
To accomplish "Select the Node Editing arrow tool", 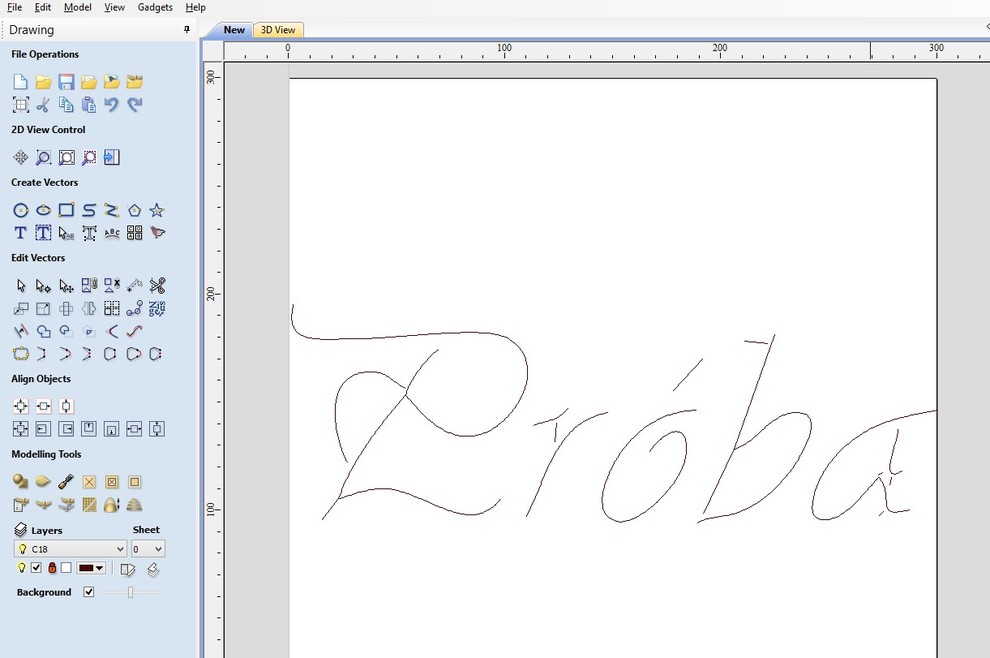I will pyautogui.click(x=43, y=286).
